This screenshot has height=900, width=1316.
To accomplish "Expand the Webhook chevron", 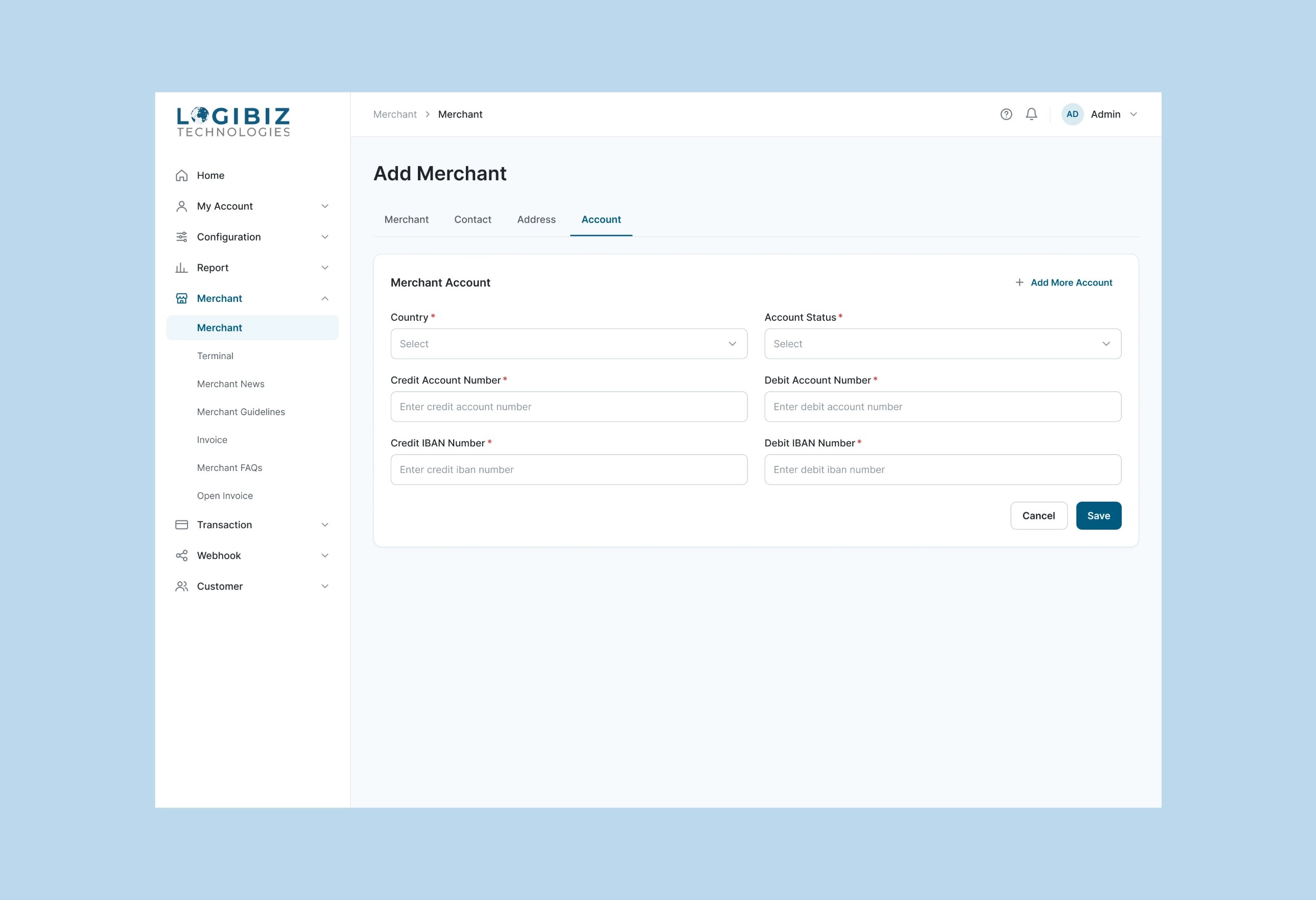I will (x=324, y=555).
